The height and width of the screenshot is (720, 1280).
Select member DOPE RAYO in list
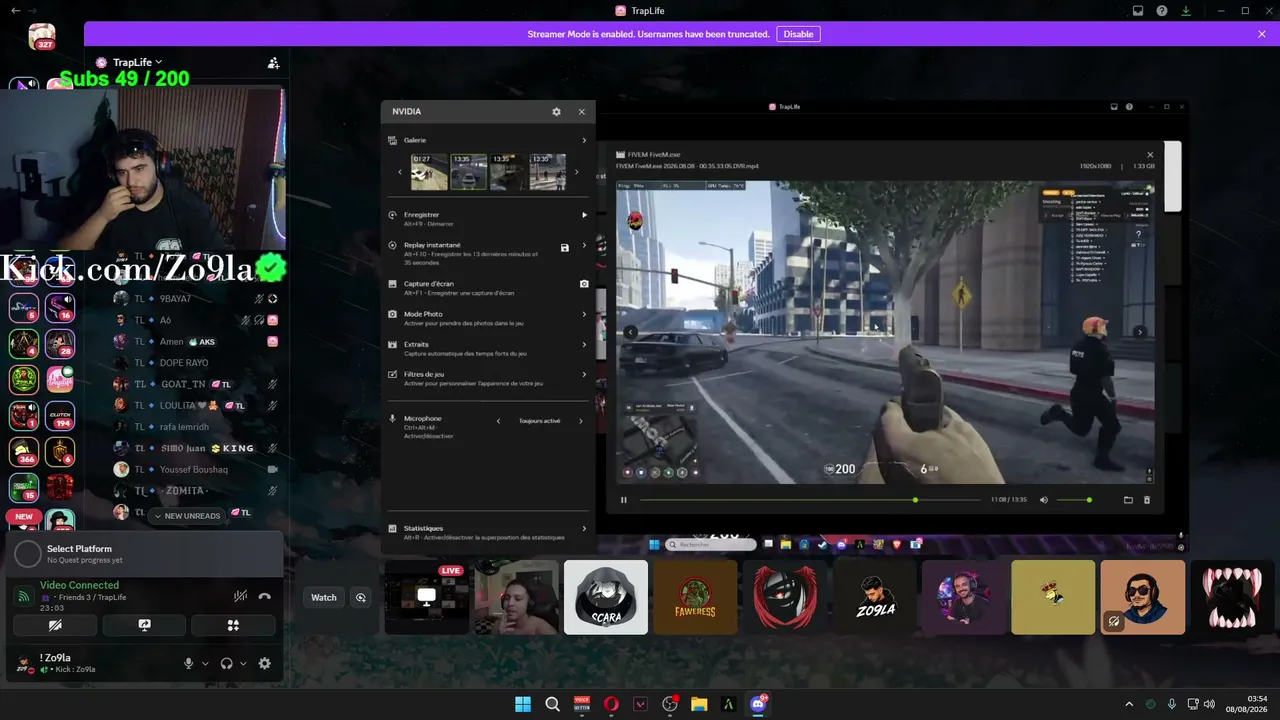195,363
